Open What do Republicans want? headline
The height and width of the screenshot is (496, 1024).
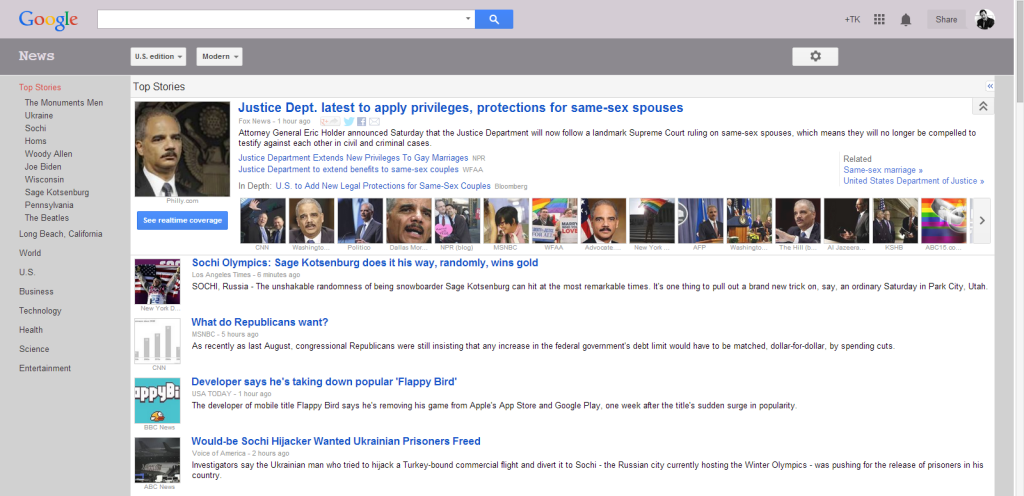pyautogui.click(x=260, y=322)
